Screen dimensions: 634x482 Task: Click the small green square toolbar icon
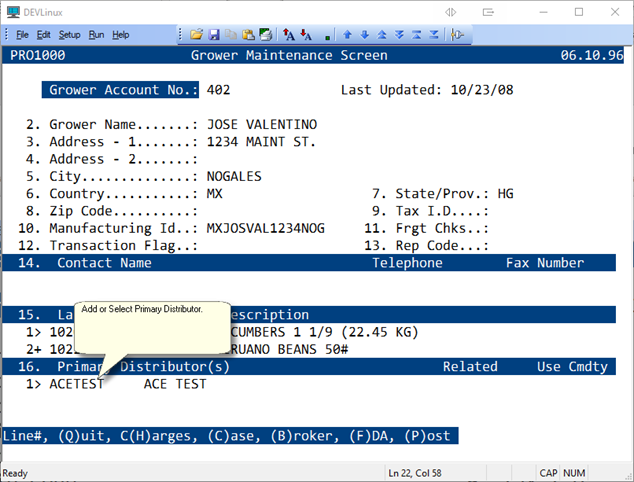(328, 37)
